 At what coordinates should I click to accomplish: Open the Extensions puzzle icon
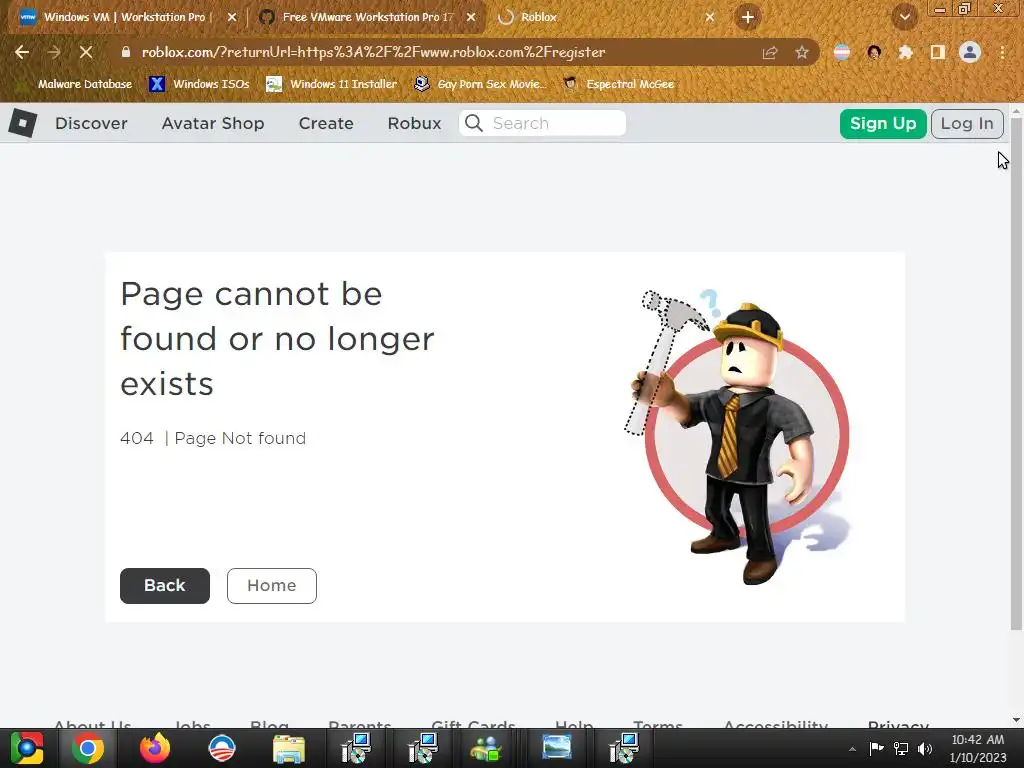905,52
